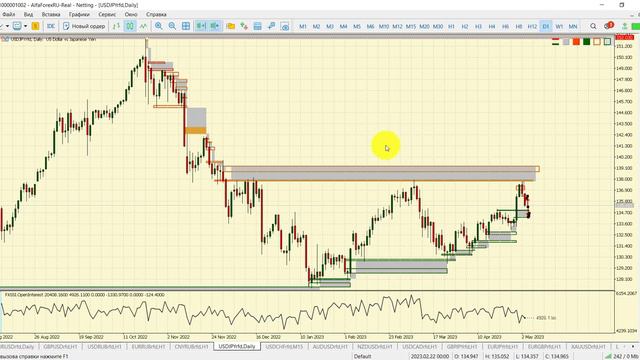Select the MN timeframe
The height and width of the screenshot is (360, 640).
click(x=573, y=26)
